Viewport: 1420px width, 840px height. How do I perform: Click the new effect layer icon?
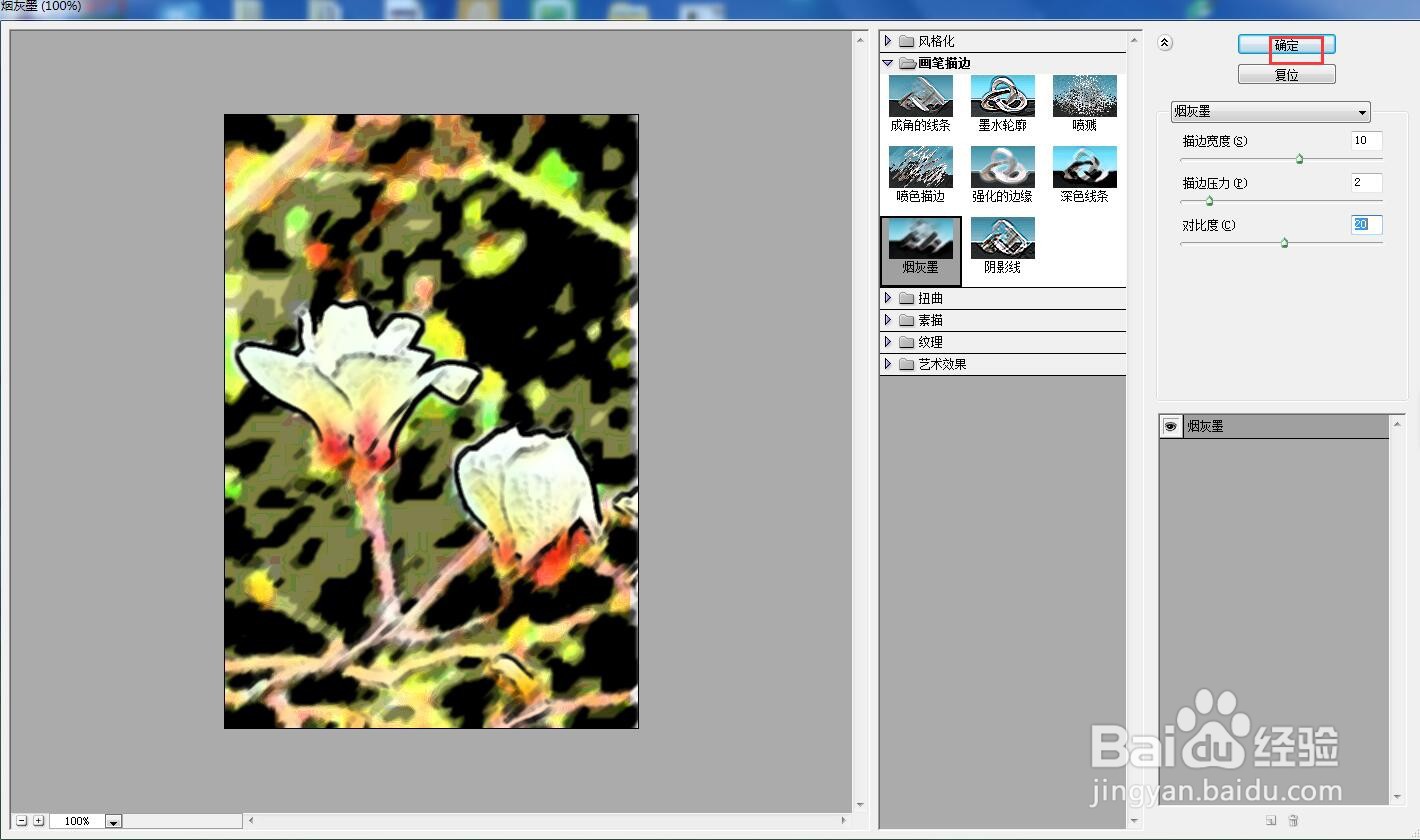point(1271,821)
